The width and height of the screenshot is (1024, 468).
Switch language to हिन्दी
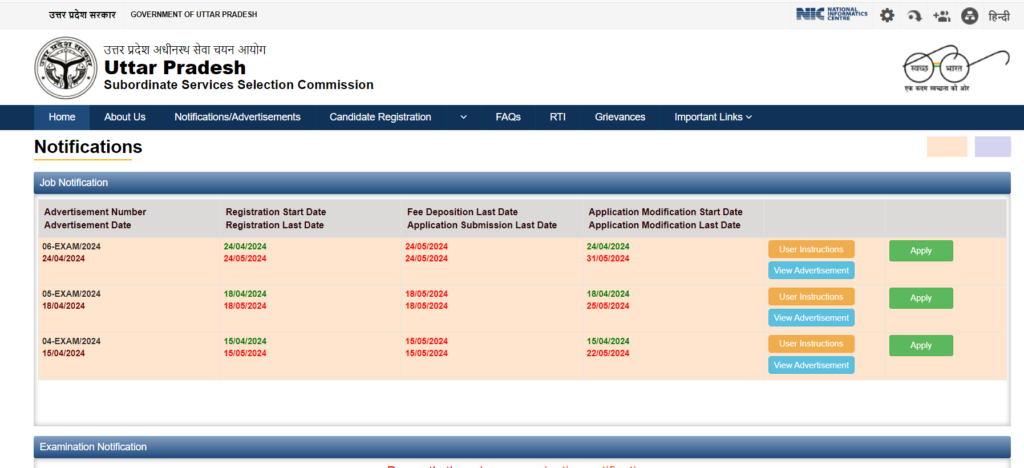pos(999,16)
